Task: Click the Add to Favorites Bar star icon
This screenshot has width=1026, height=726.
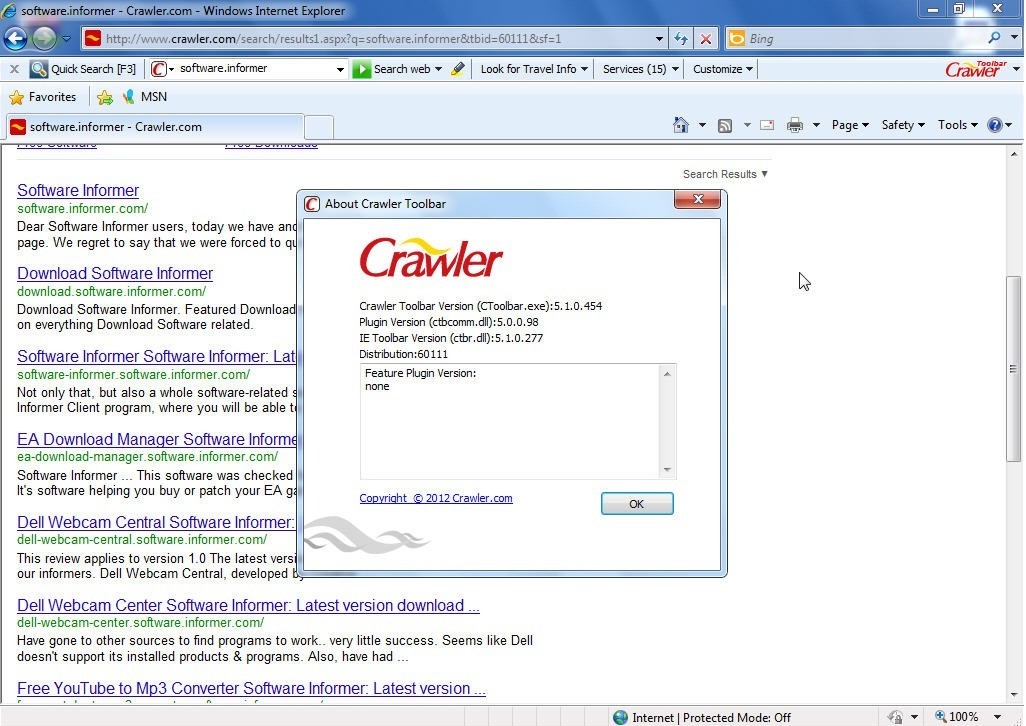Action: pos(104,97)
